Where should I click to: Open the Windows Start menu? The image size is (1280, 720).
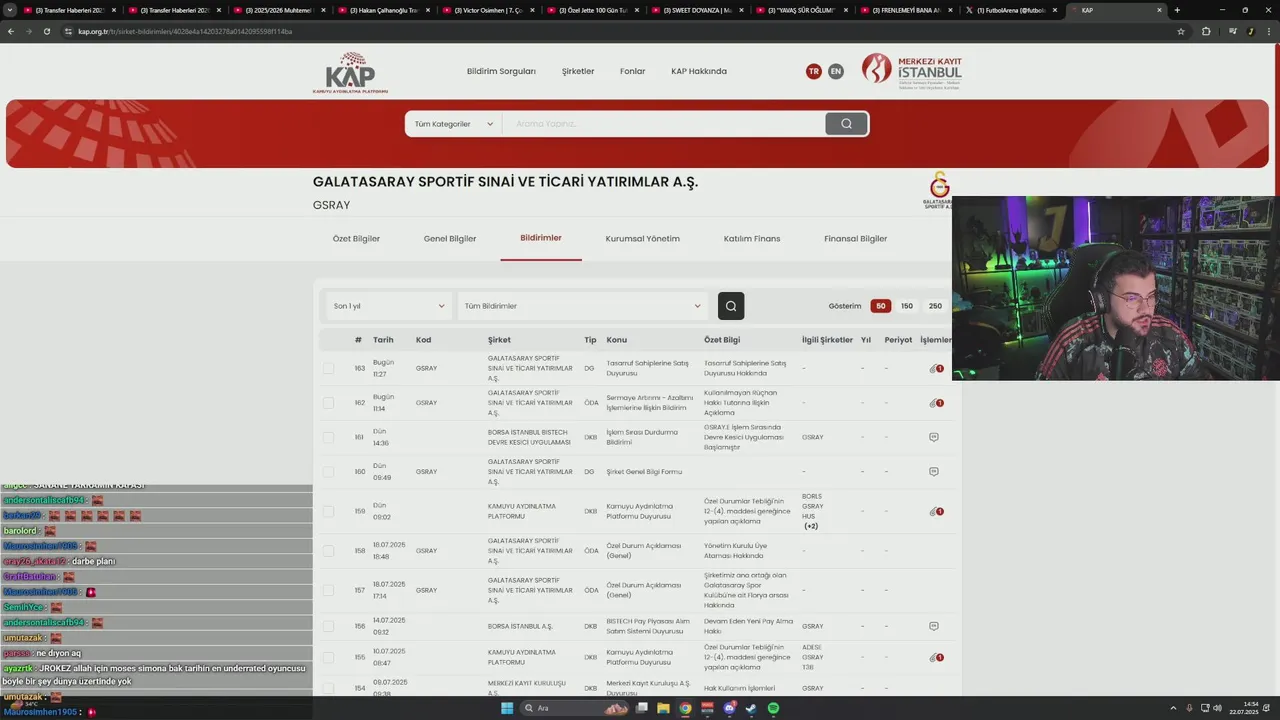[507, 708]
